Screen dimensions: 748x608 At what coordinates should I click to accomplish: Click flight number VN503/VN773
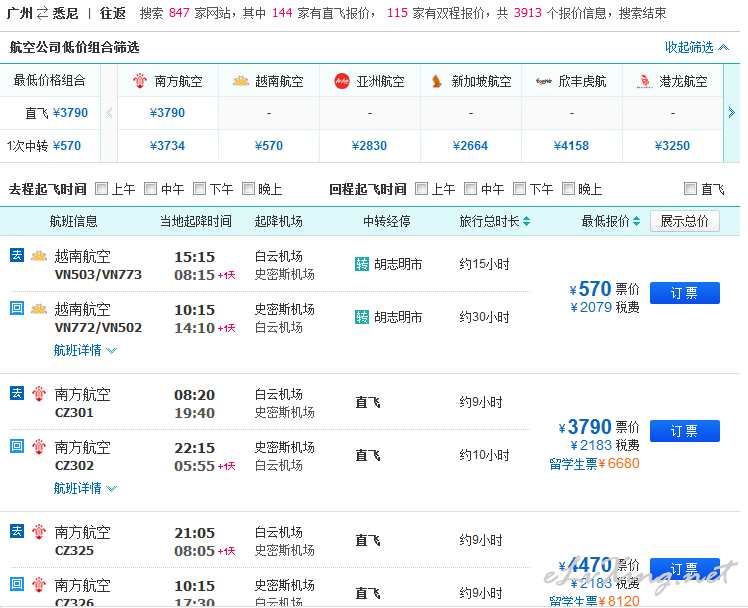98,275
